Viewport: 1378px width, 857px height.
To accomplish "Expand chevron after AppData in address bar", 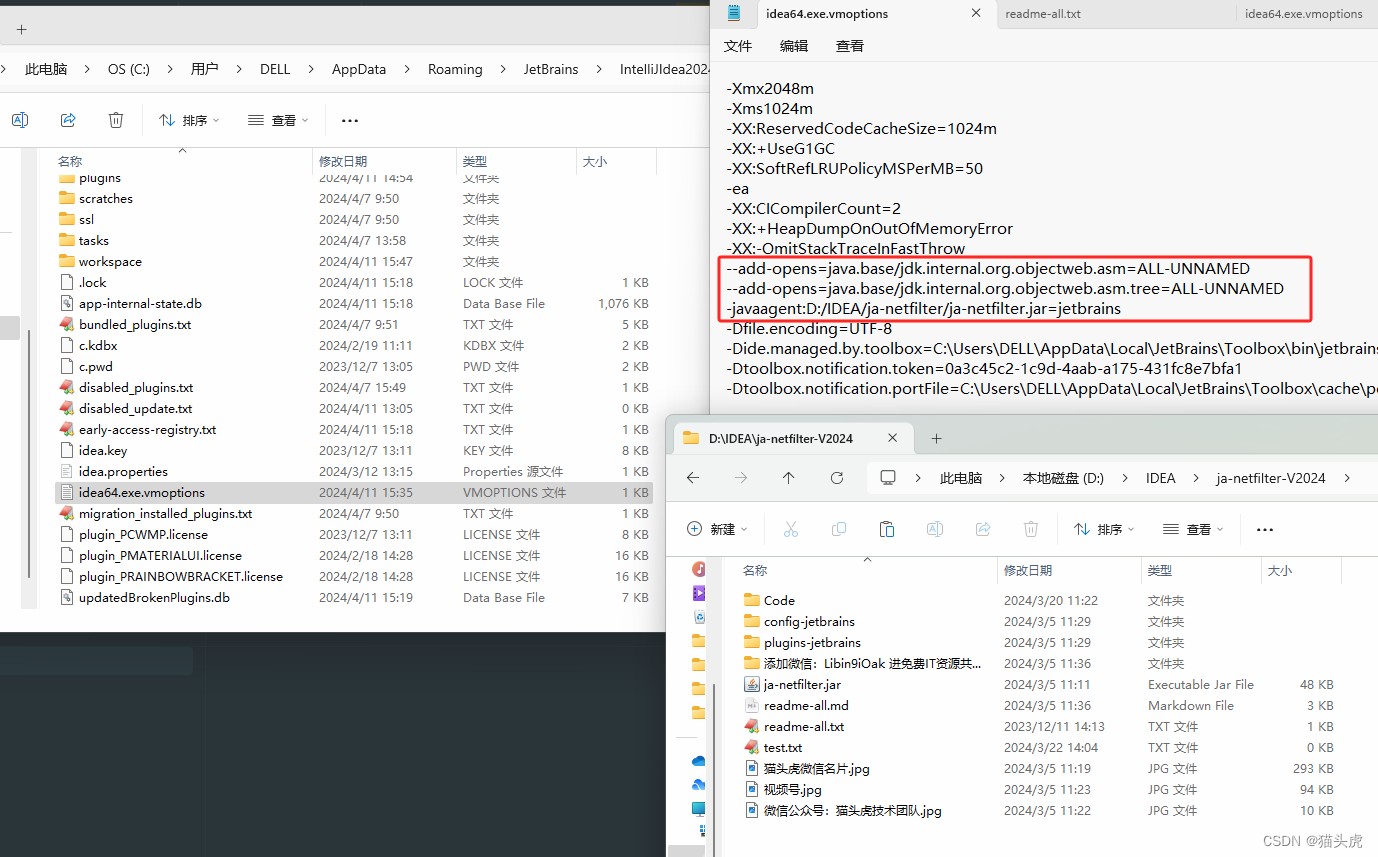I will [x=407, y=69].
